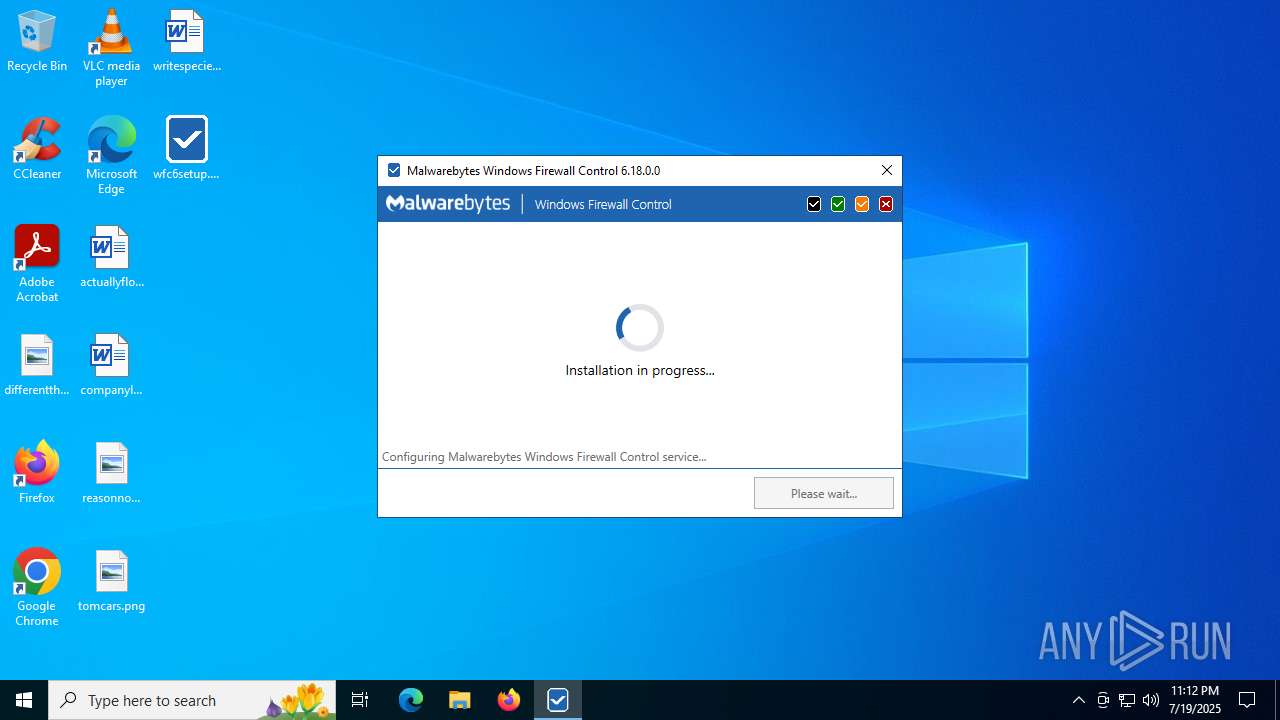The image size is (1280, 720).
Task: Expand the hidden system tray icons
Action: pyautogui.click(x=1078, y=700)
